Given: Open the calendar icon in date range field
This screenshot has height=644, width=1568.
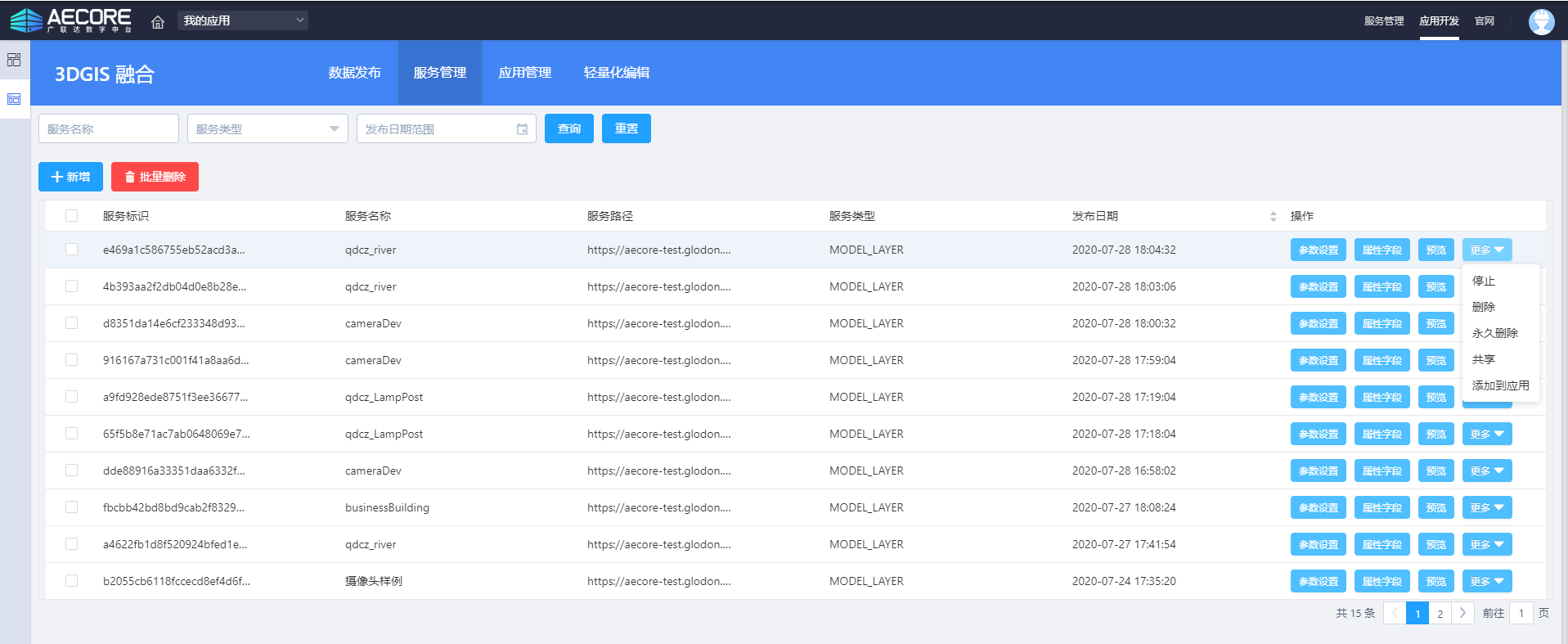Looking at the screenshot, I should point(522,129).
